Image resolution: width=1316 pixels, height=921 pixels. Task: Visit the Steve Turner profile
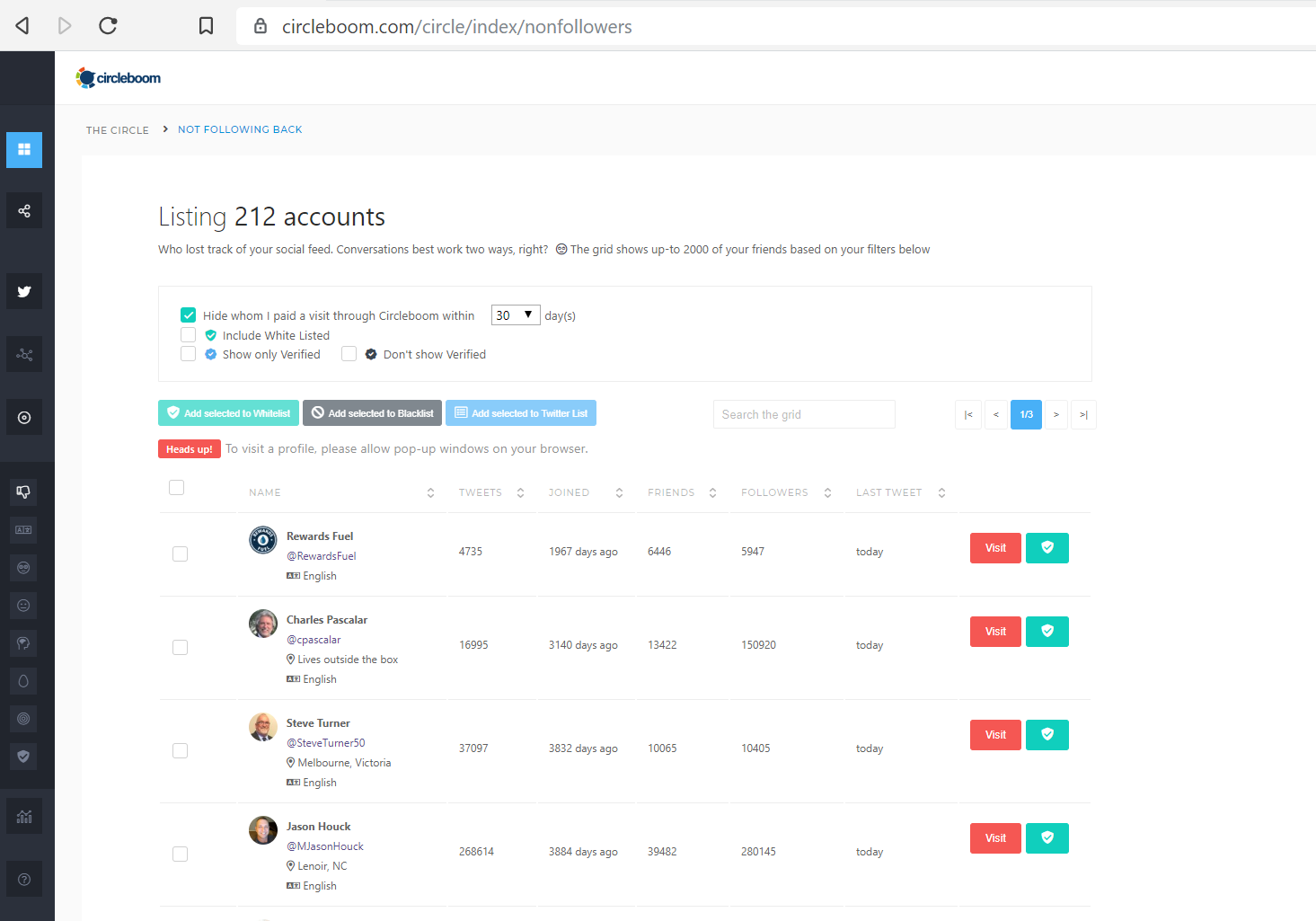995,735
